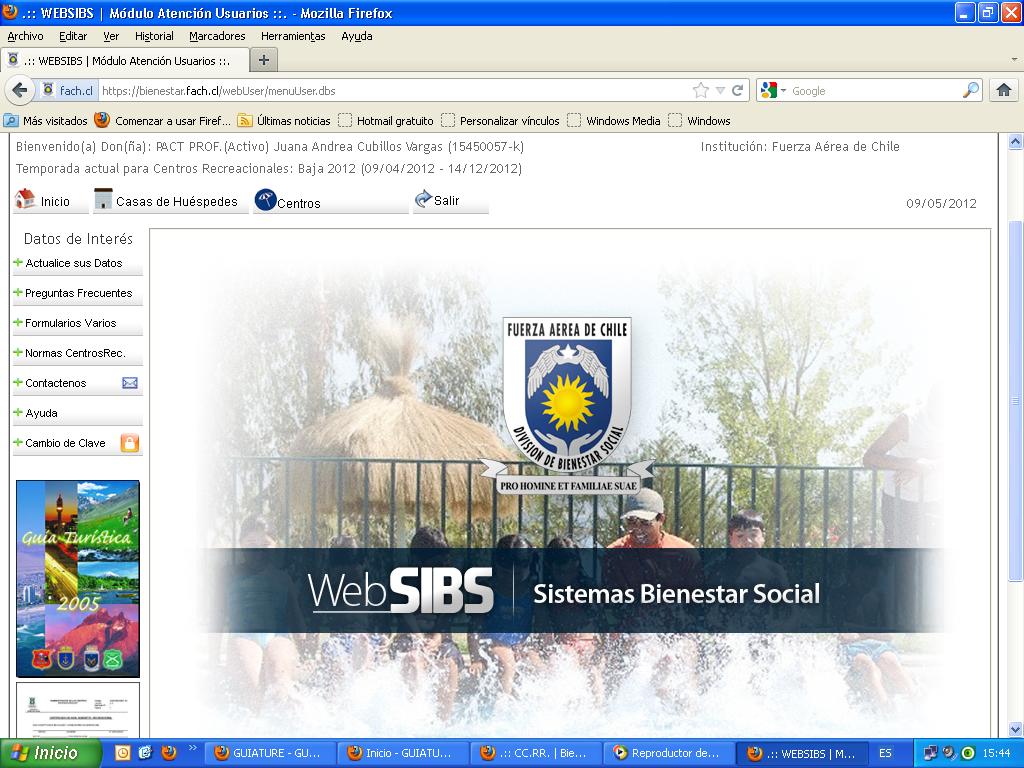Click the page vertical scrollbar thumb
Image resolution: width=1024 pixels, height=768 pixels.
(x=1015, y=400)
